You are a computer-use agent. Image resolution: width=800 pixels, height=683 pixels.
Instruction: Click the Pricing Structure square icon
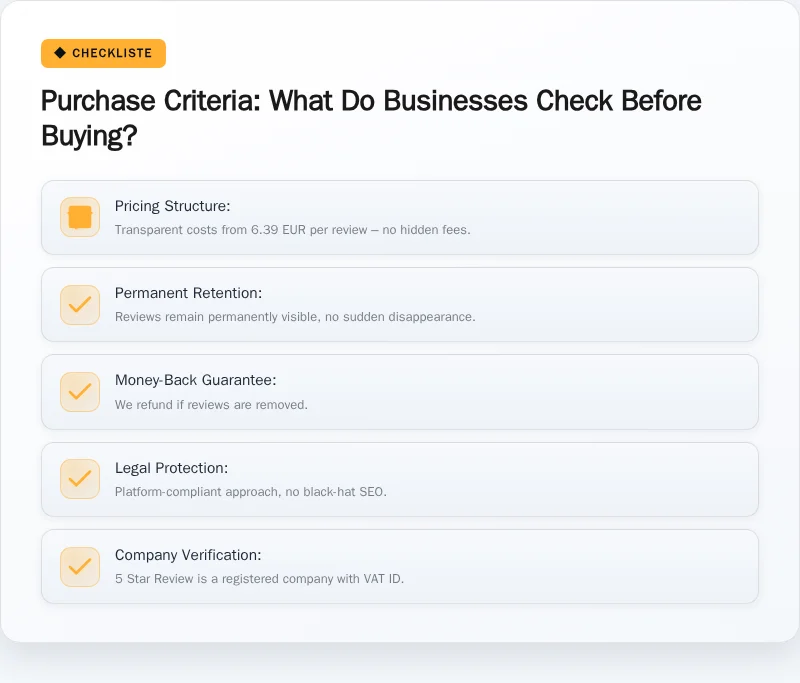click(x=80, y=217)
